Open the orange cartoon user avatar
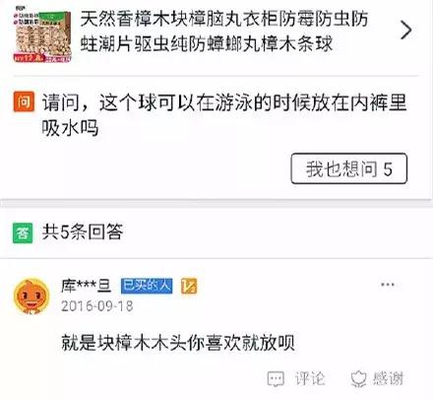This screenshot has height=400, width=433. [31, 296]
